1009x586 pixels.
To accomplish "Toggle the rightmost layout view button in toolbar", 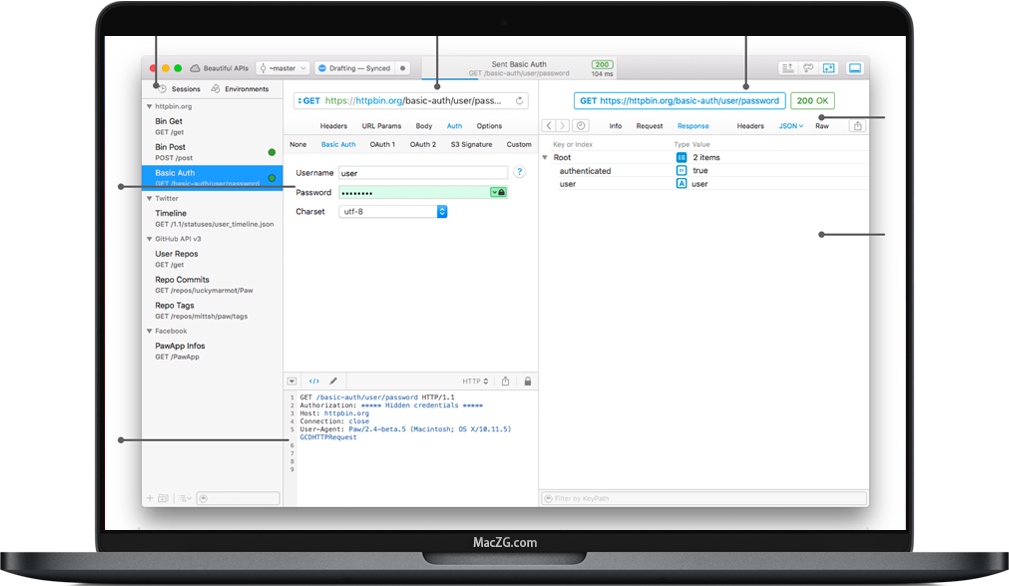I will [855, 68].
